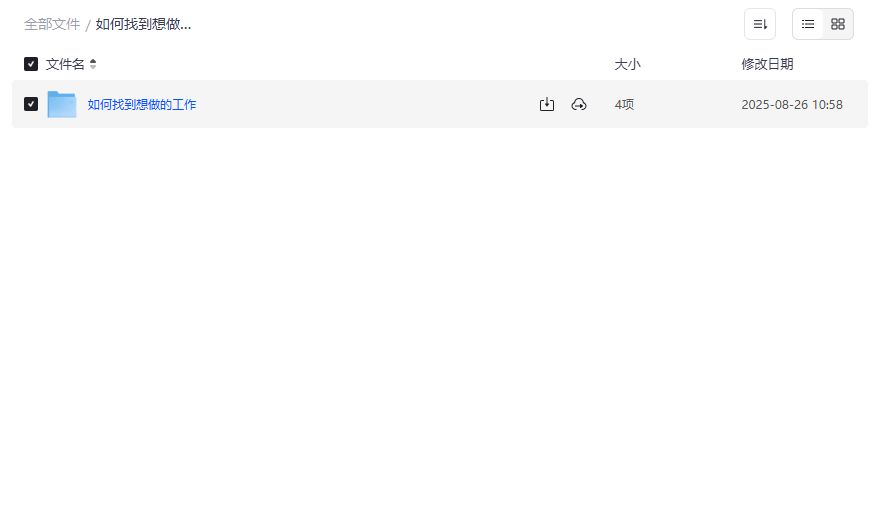Save folder to cloud via arrow icon
This screenshot has width=878, height=519.
pyautogui.click(x=579, y=104)
